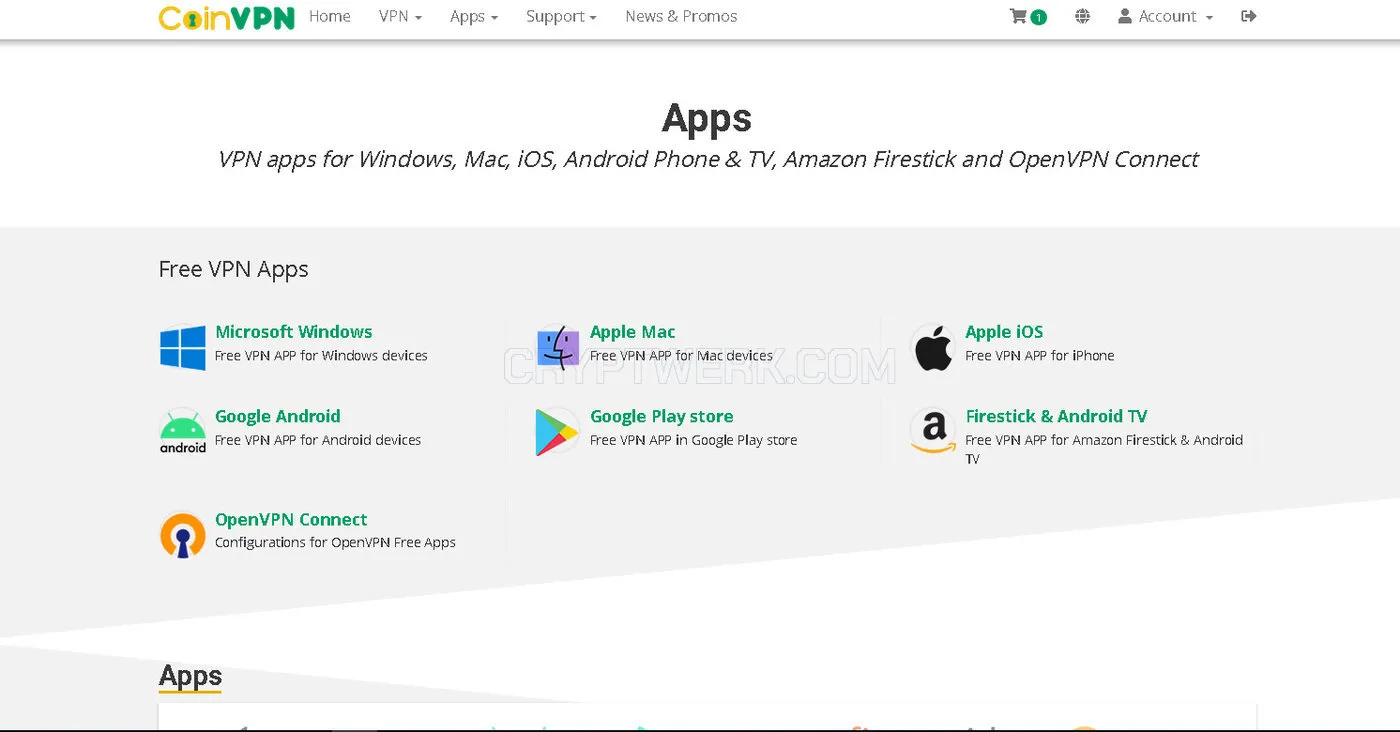Go to the Home page

[330, 16]
